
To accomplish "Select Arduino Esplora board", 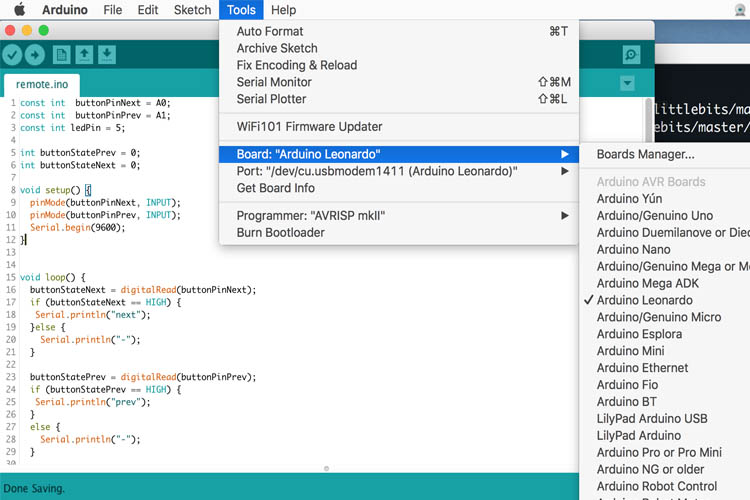I will coord(664,334).
